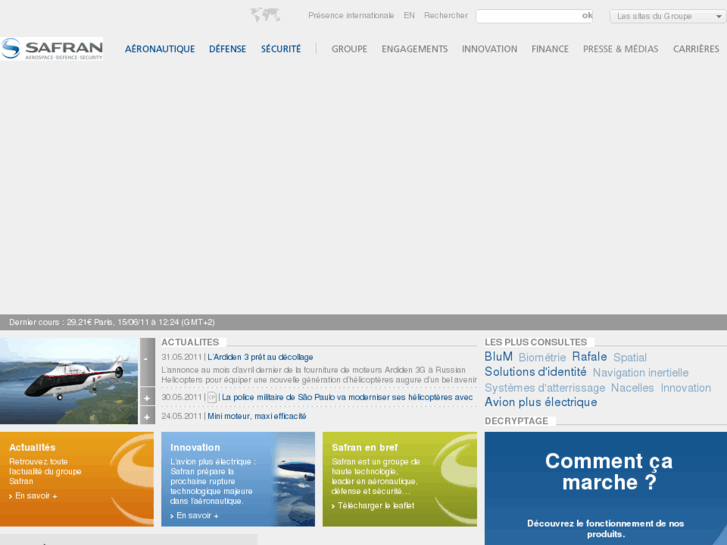Open the CP press release icon
Image resolution: width=727 pixels, height=545 pixels.
point(212,398)
